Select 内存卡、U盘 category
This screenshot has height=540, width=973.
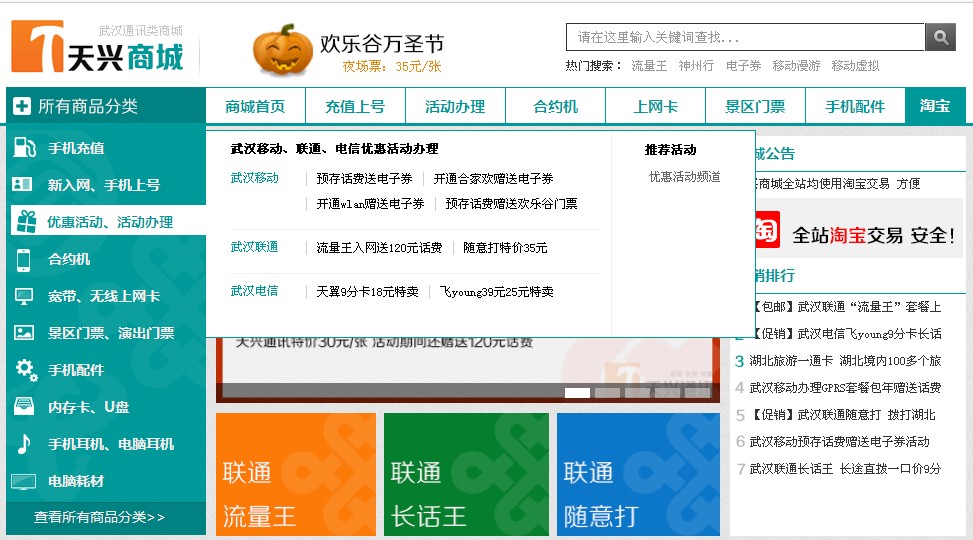[89, 407]
